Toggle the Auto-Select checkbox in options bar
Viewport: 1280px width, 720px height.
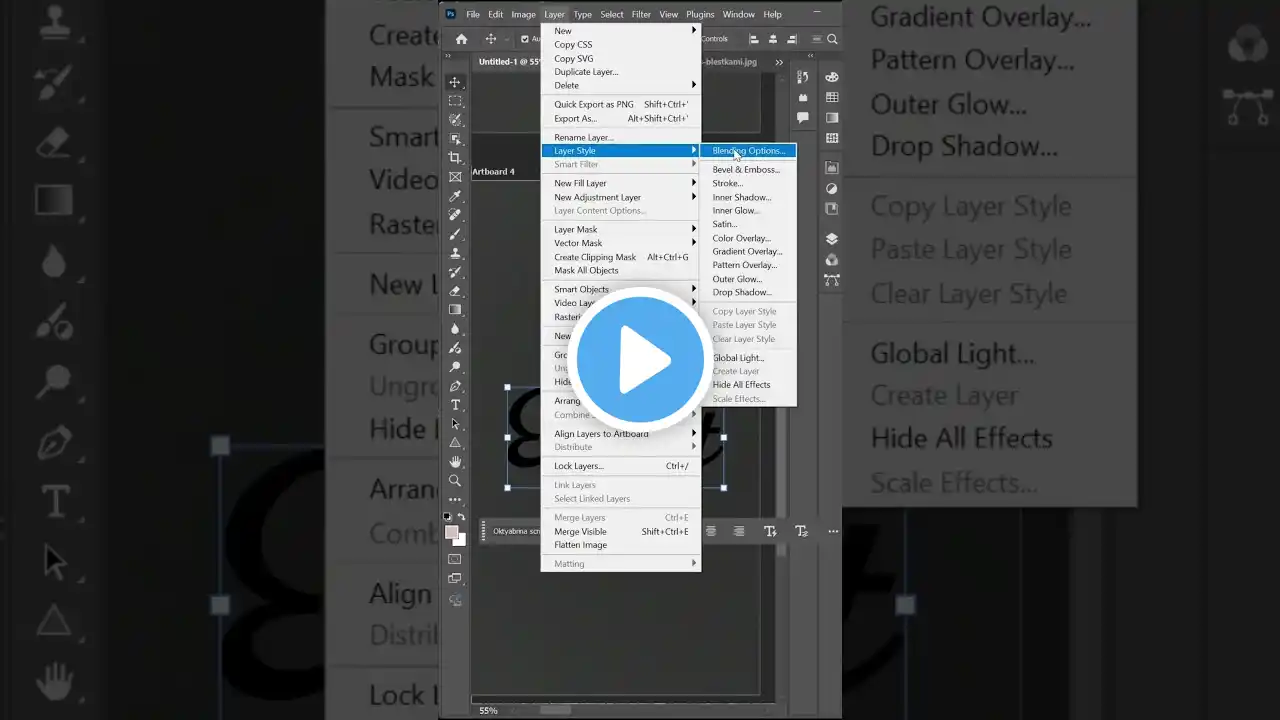coord(525,39)
